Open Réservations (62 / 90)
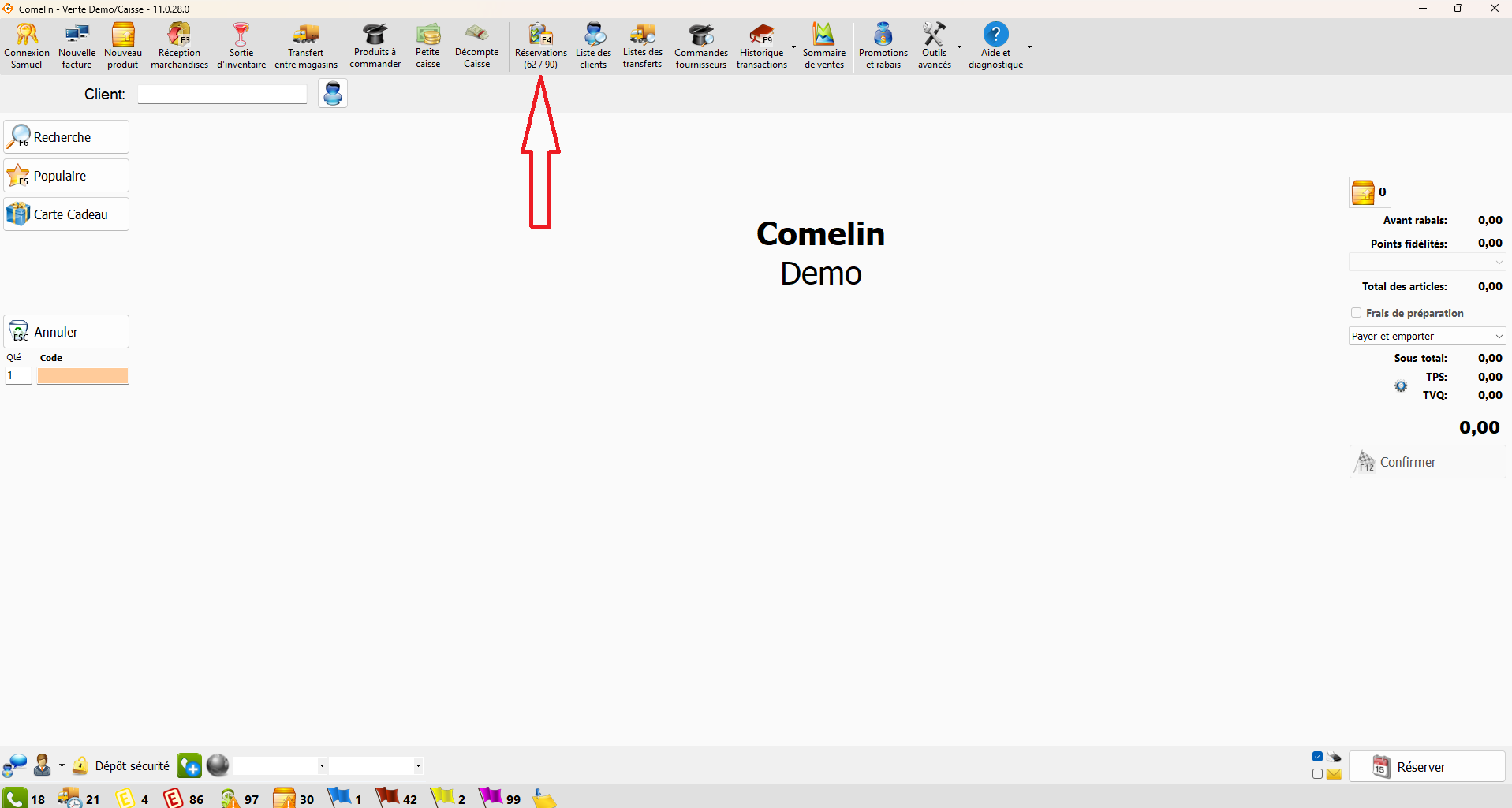 tap(540, 46)
